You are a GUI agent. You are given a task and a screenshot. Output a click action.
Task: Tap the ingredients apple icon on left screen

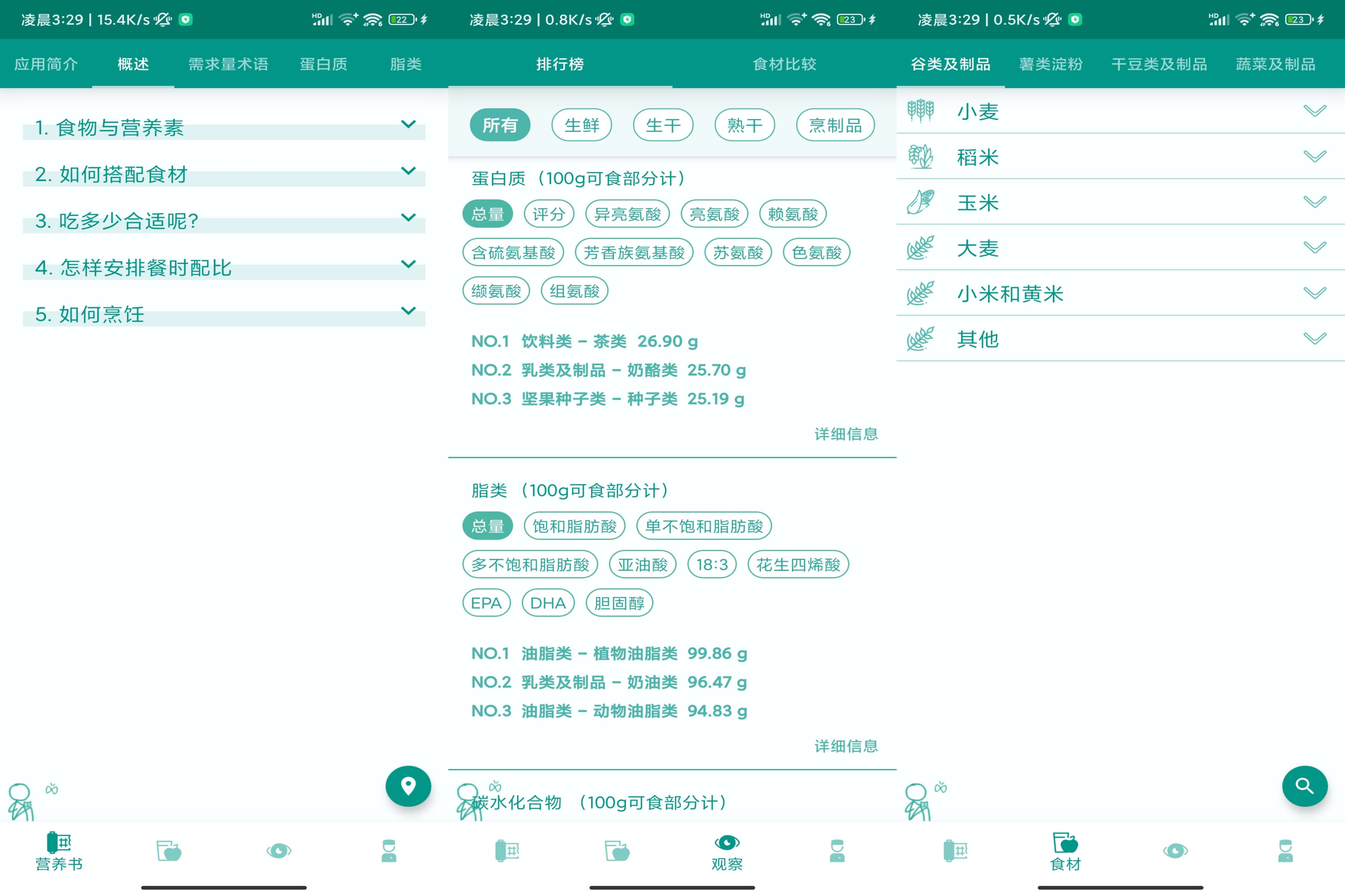point(169,851)
